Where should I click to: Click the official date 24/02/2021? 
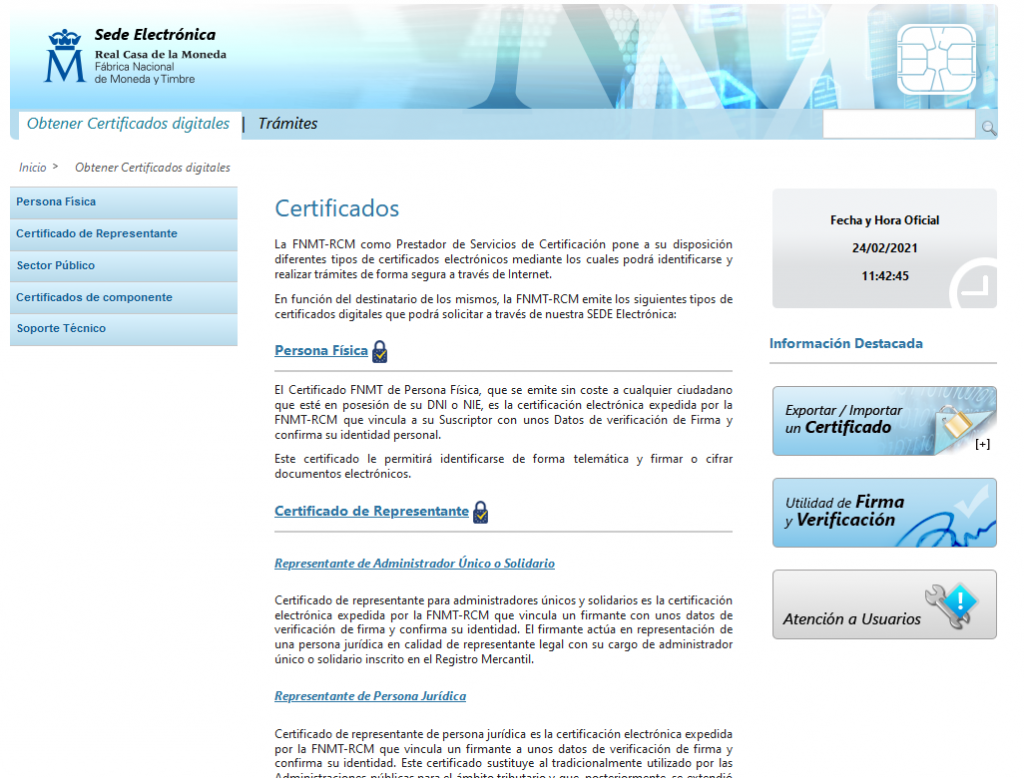click(x=885, y=248)
